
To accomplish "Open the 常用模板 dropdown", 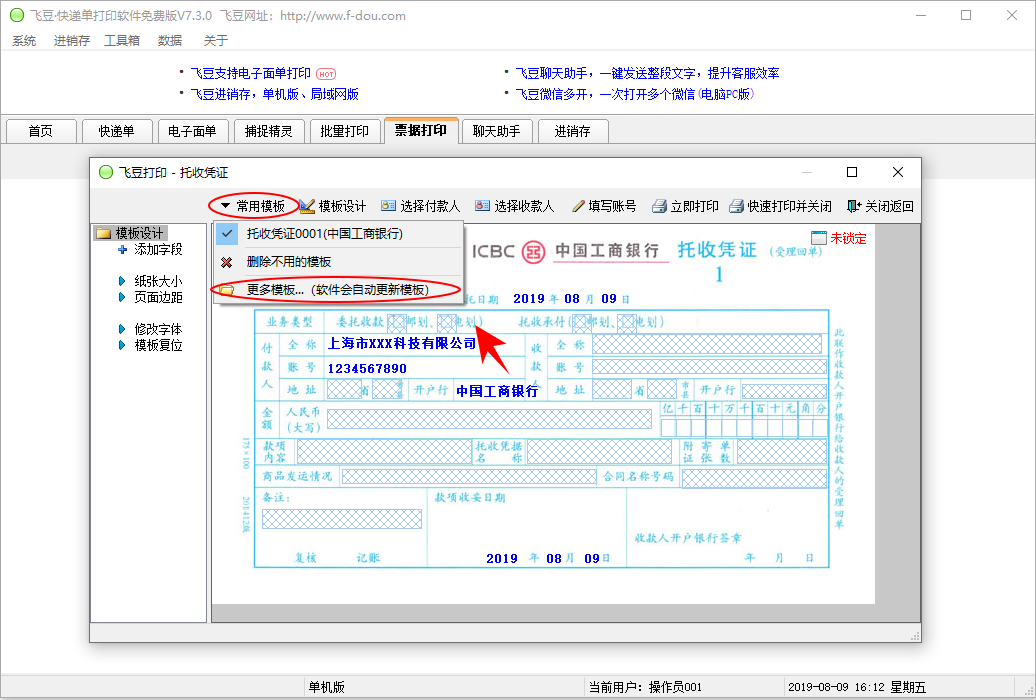I will click(x=253, y=206).
